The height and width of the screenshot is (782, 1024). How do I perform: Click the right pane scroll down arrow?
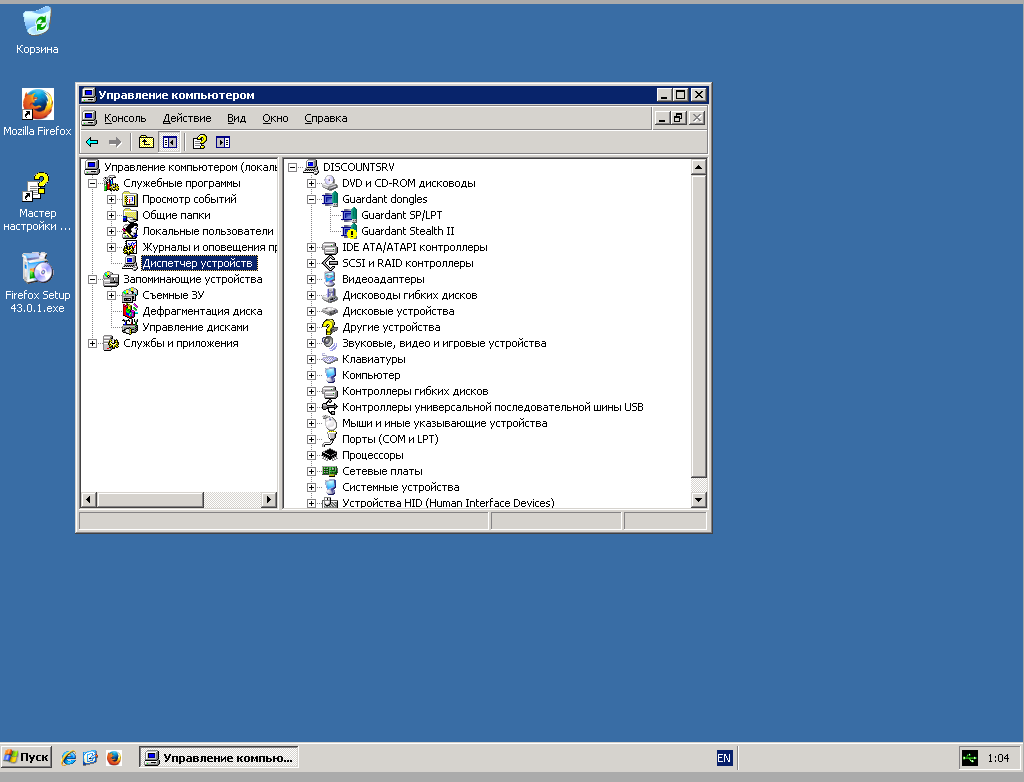tap(699, 499)
